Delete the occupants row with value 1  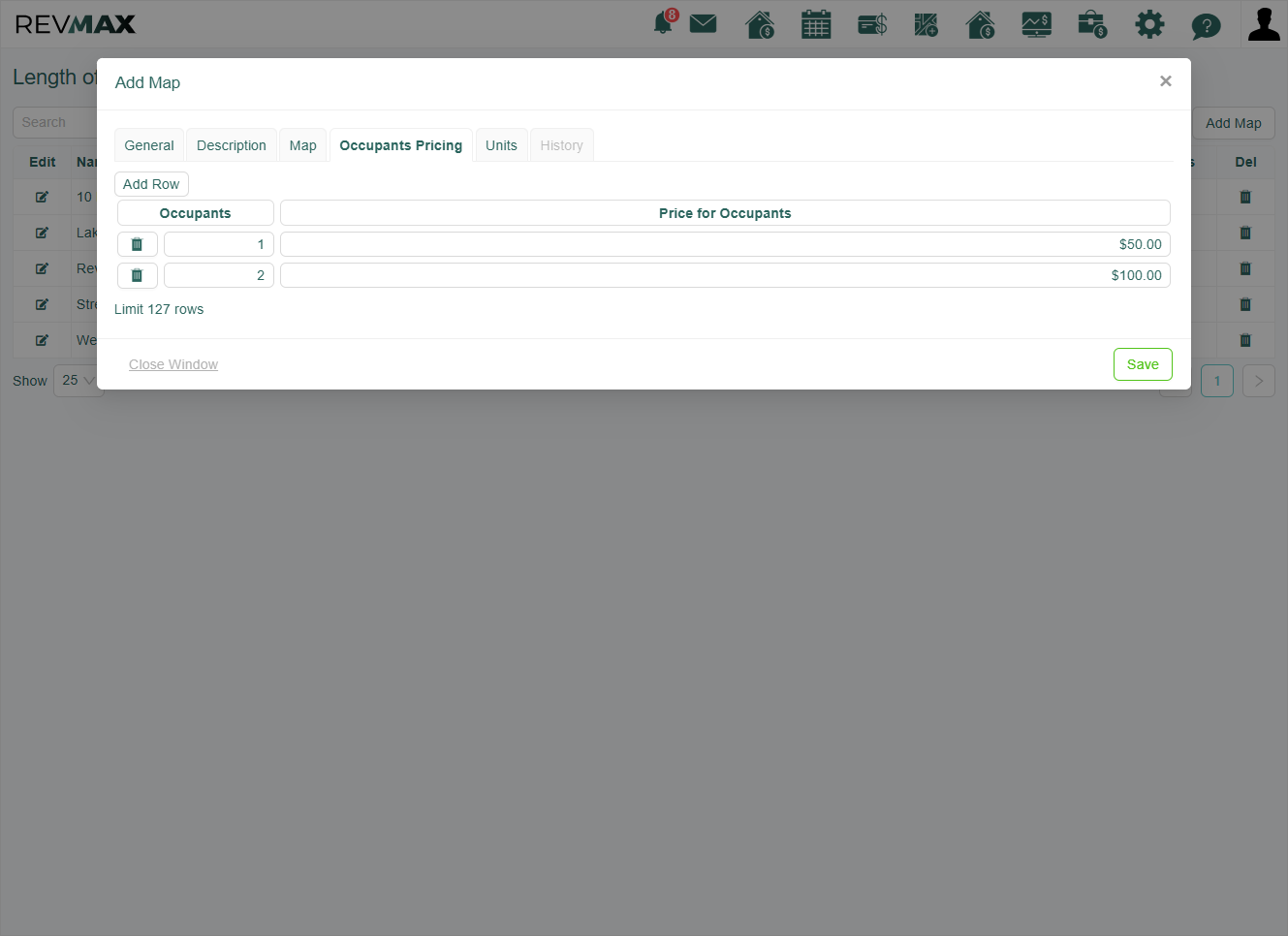point(138,244)
